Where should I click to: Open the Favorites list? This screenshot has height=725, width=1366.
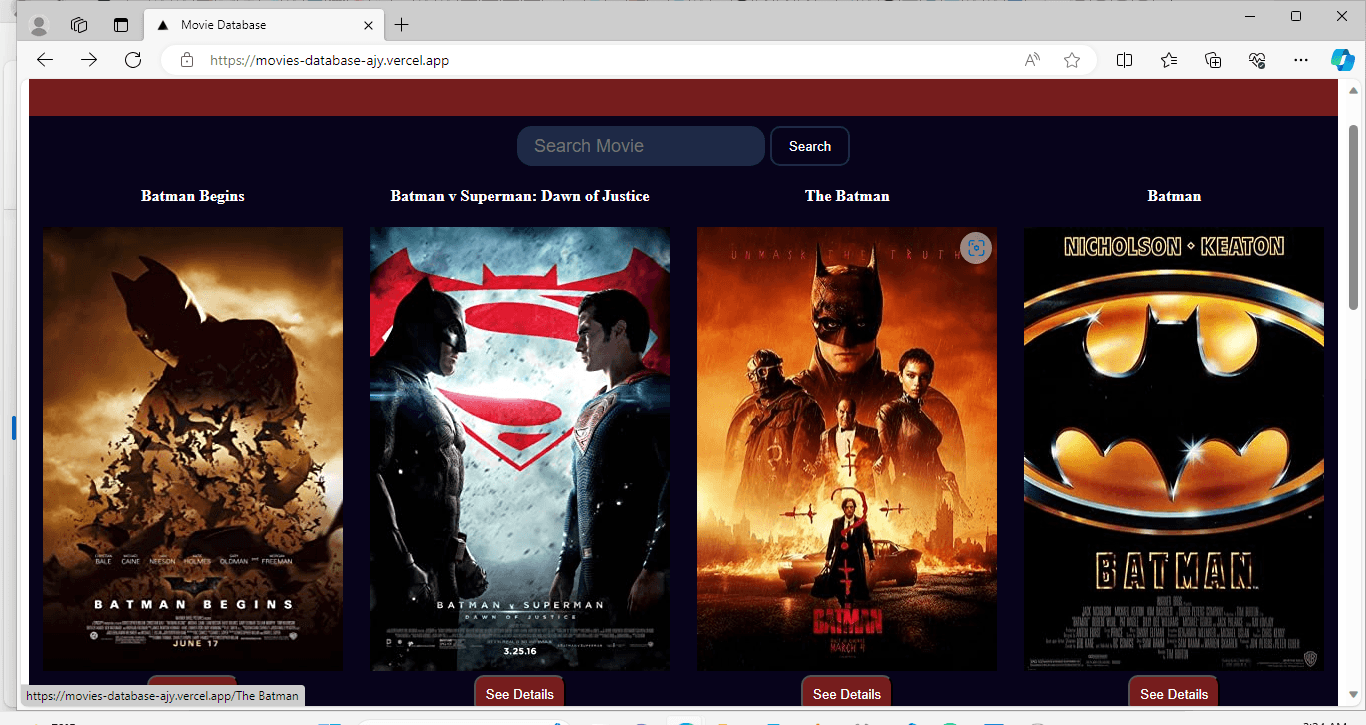tap(1169, 60)
